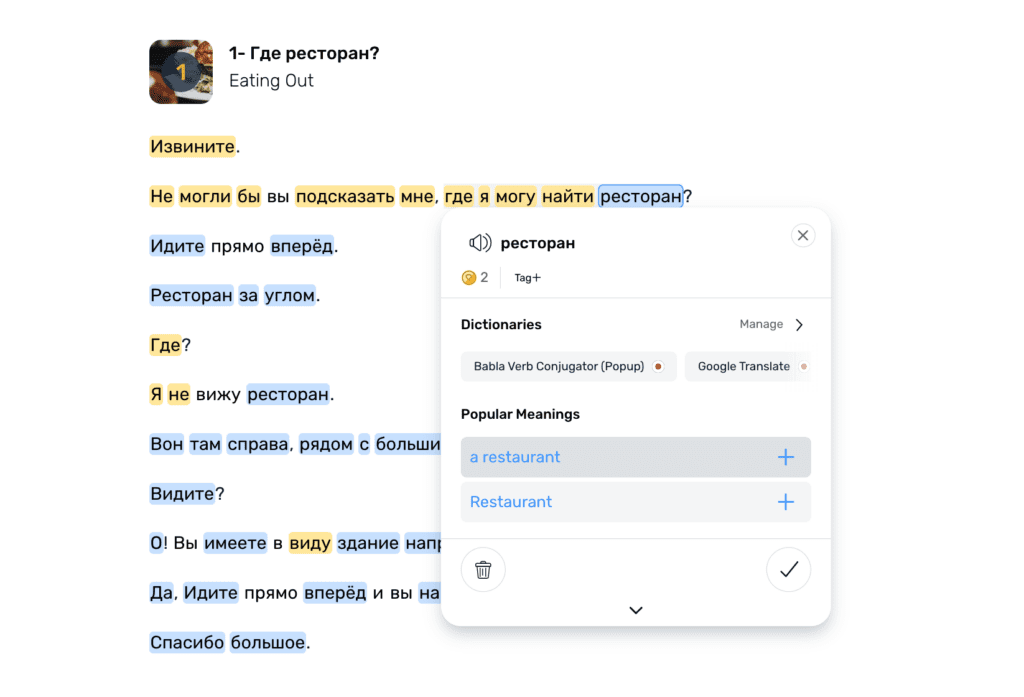Open the Manage dictionaries chevron
Image resolution: width=1024 pixels, height=697 pixels.
click(799, 325)
